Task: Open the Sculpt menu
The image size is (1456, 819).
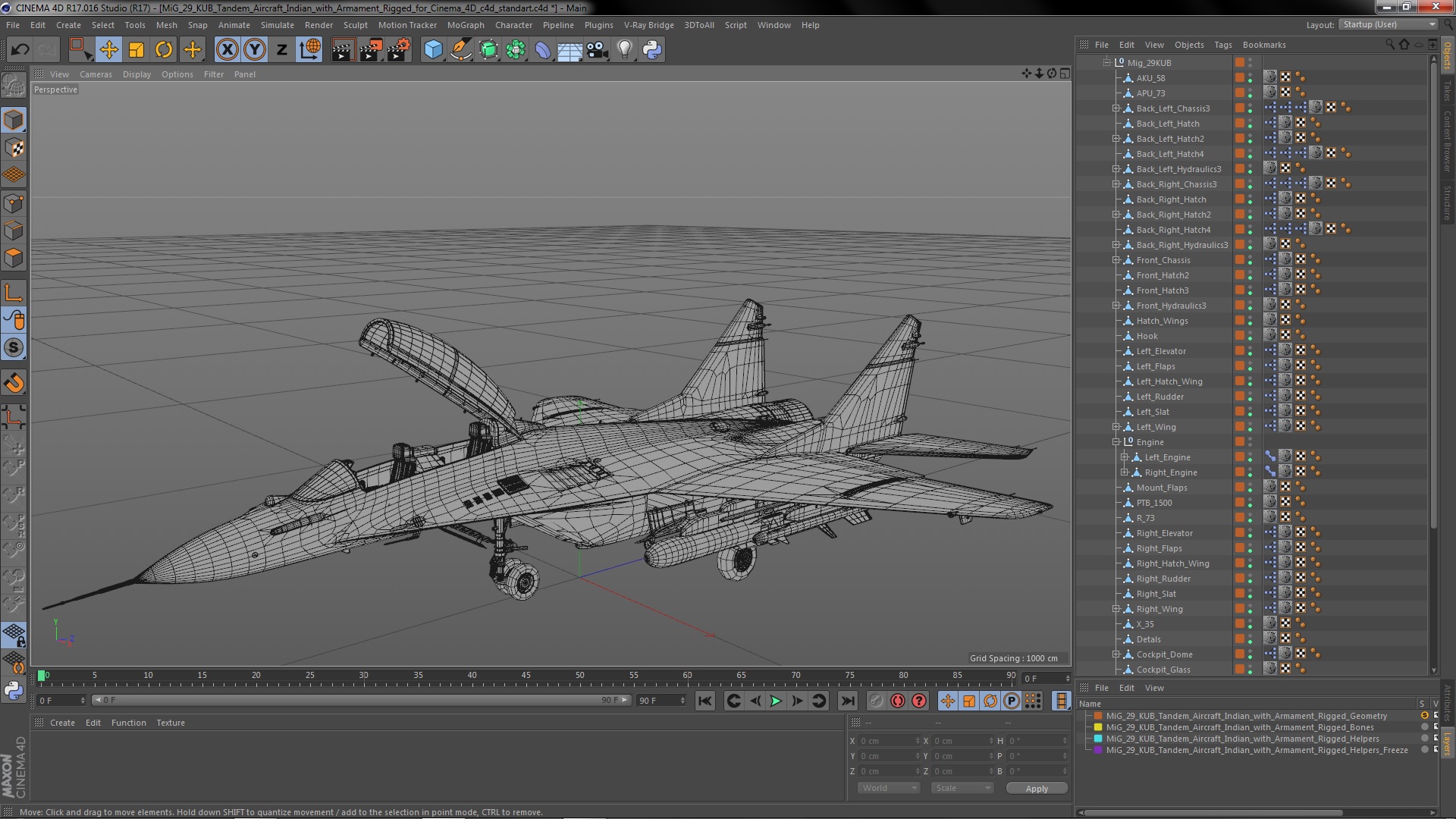Action: [355, 25]
